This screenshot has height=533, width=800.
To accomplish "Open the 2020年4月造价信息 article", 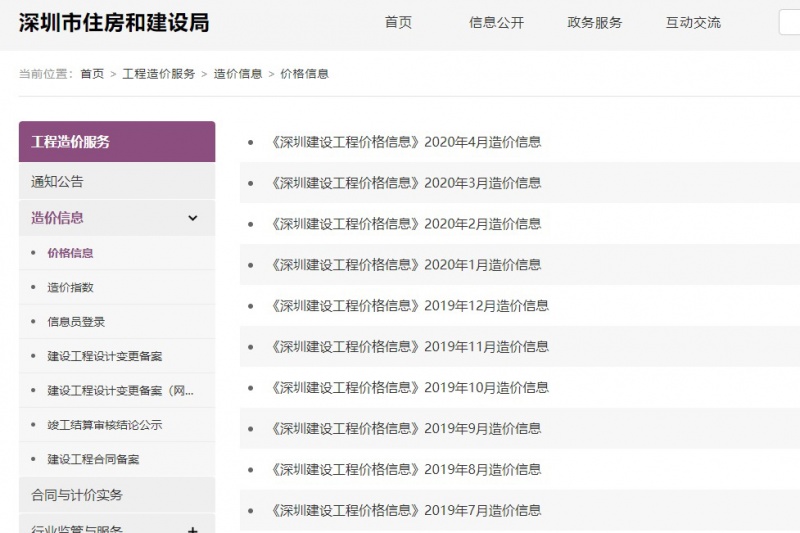I will pos(406,142).
